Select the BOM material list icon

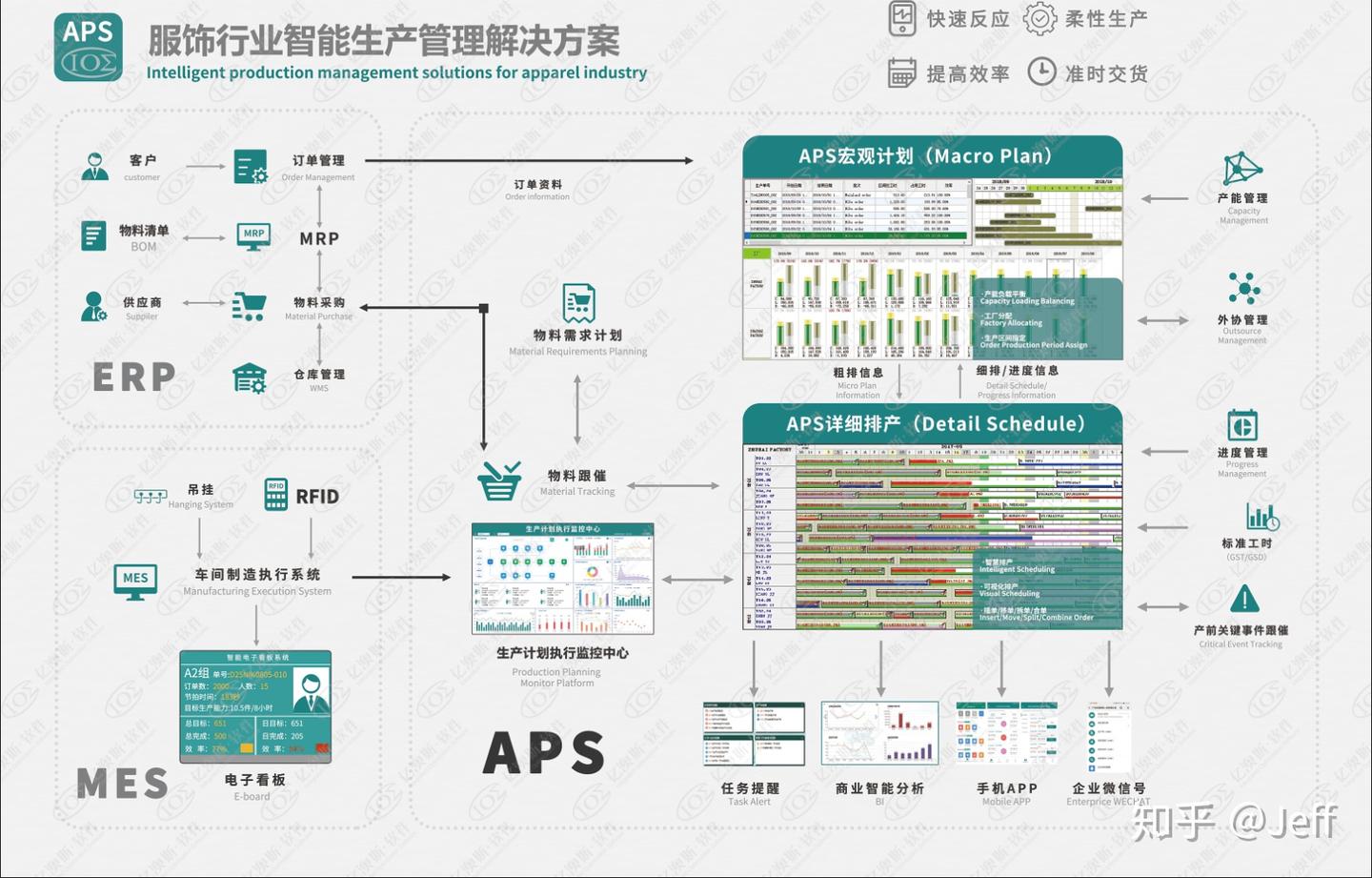93,235
